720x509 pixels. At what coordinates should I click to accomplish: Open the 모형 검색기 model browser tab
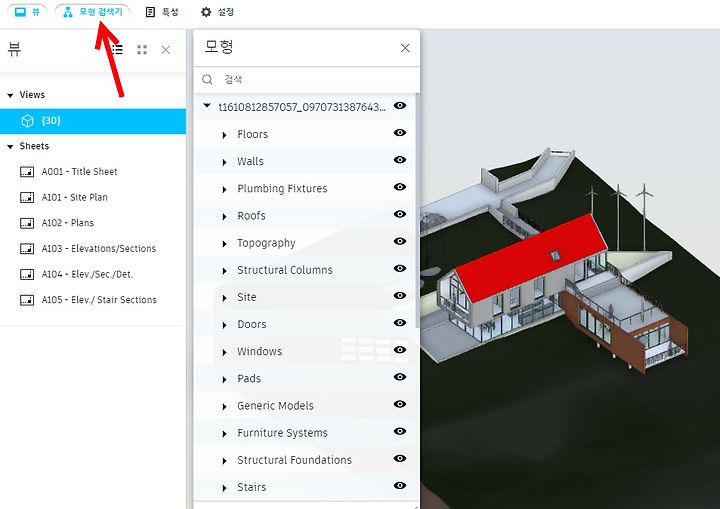tap(92, 11)
